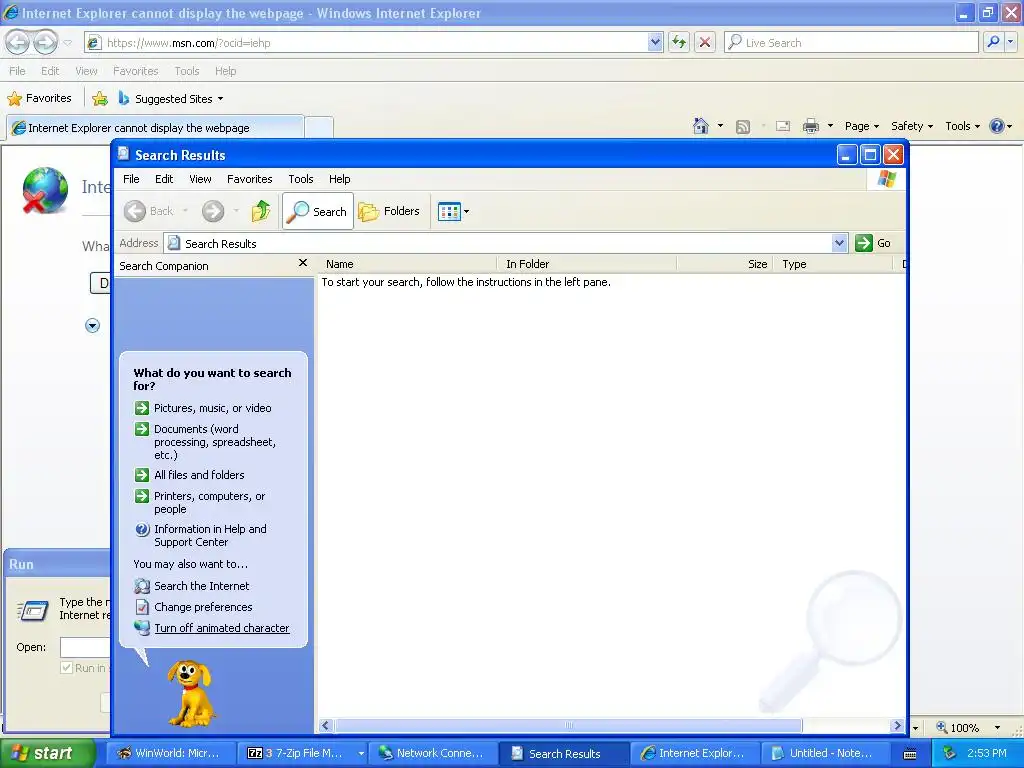Open IE zoom level 100% control

click(968, 728)
